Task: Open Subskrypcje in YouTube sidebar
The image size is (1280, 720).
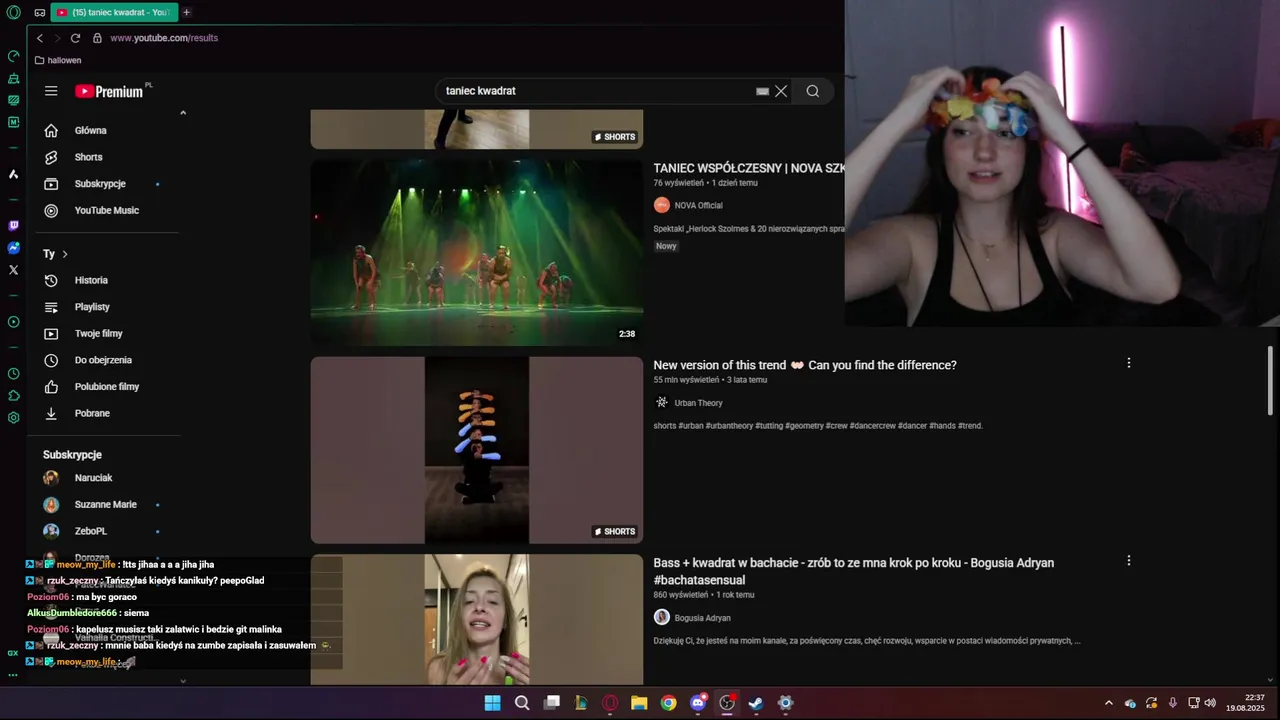Action: [x=100, y=184]
